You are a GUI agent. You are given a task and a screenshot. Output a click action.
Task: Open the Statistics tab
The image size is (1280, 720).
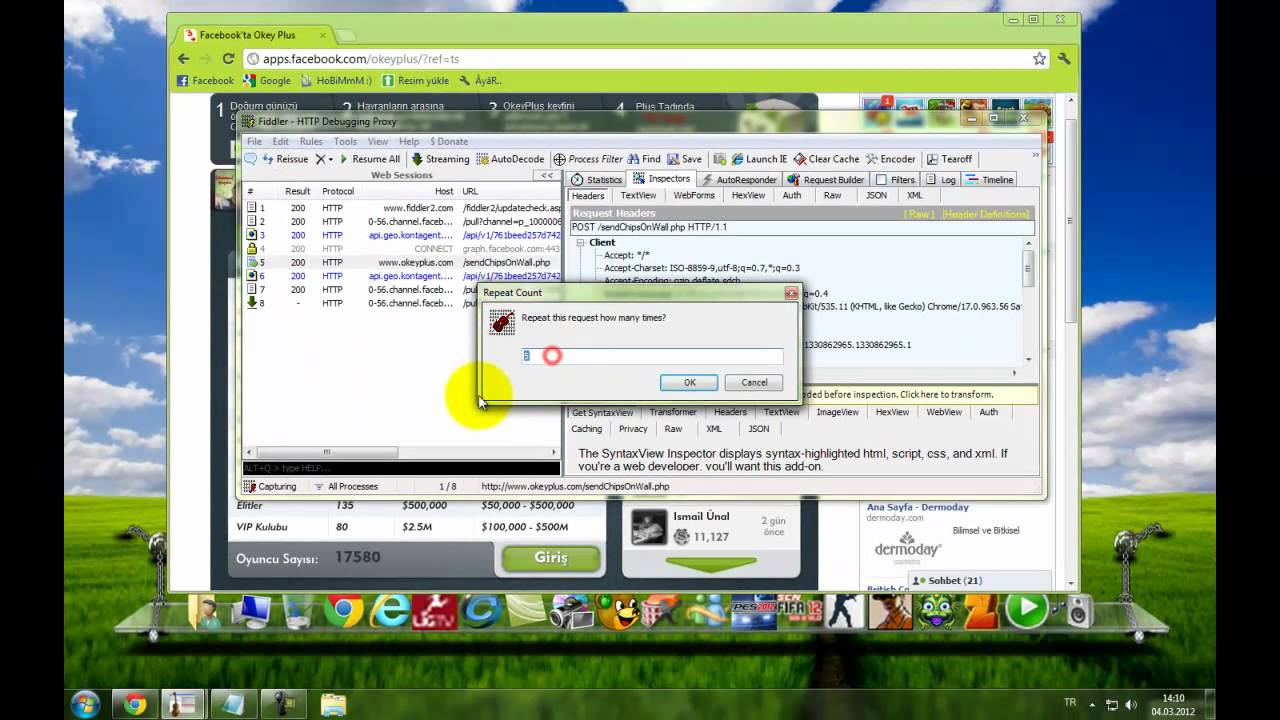[x=597, y=180]
